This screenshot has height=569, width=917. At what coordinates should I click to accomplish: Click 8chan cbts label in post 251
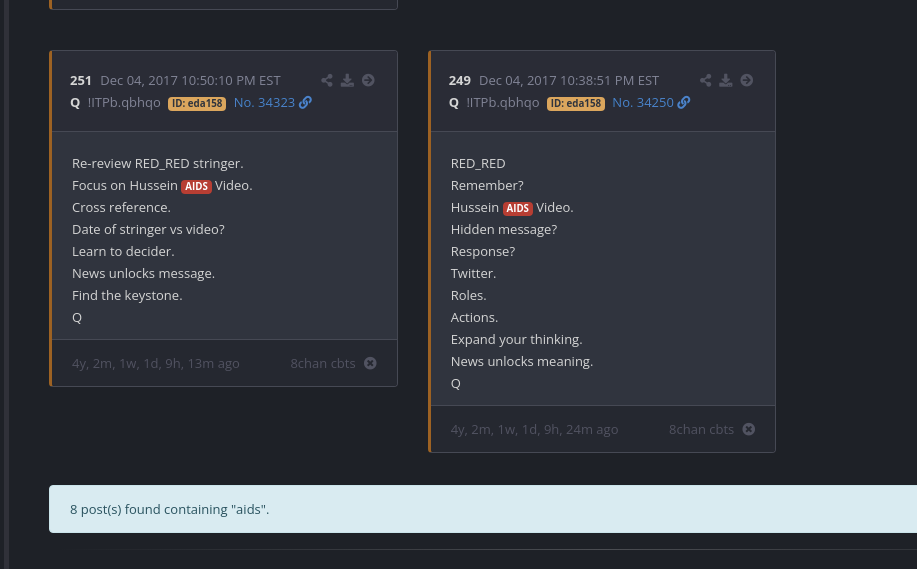(323, 363)
